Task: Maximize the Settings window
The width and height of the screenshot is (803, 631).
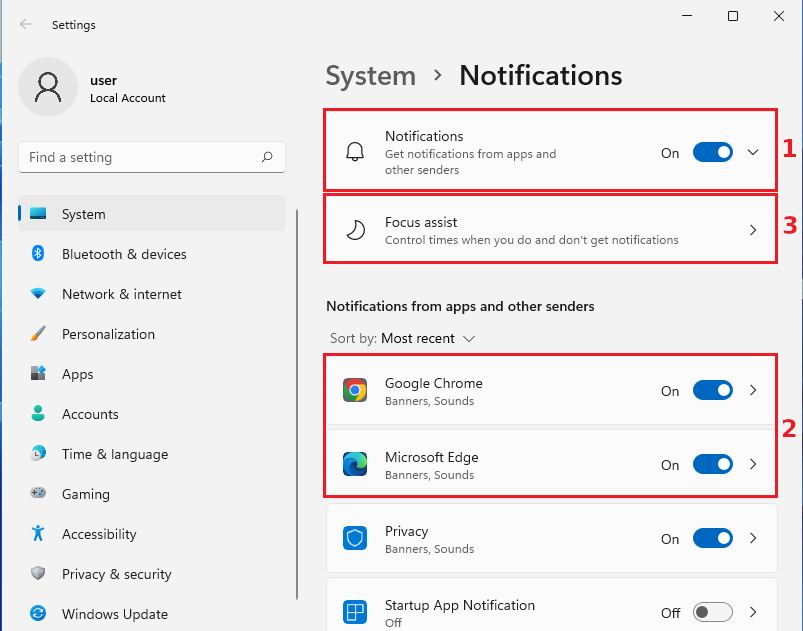Action: tap(733, 16)
